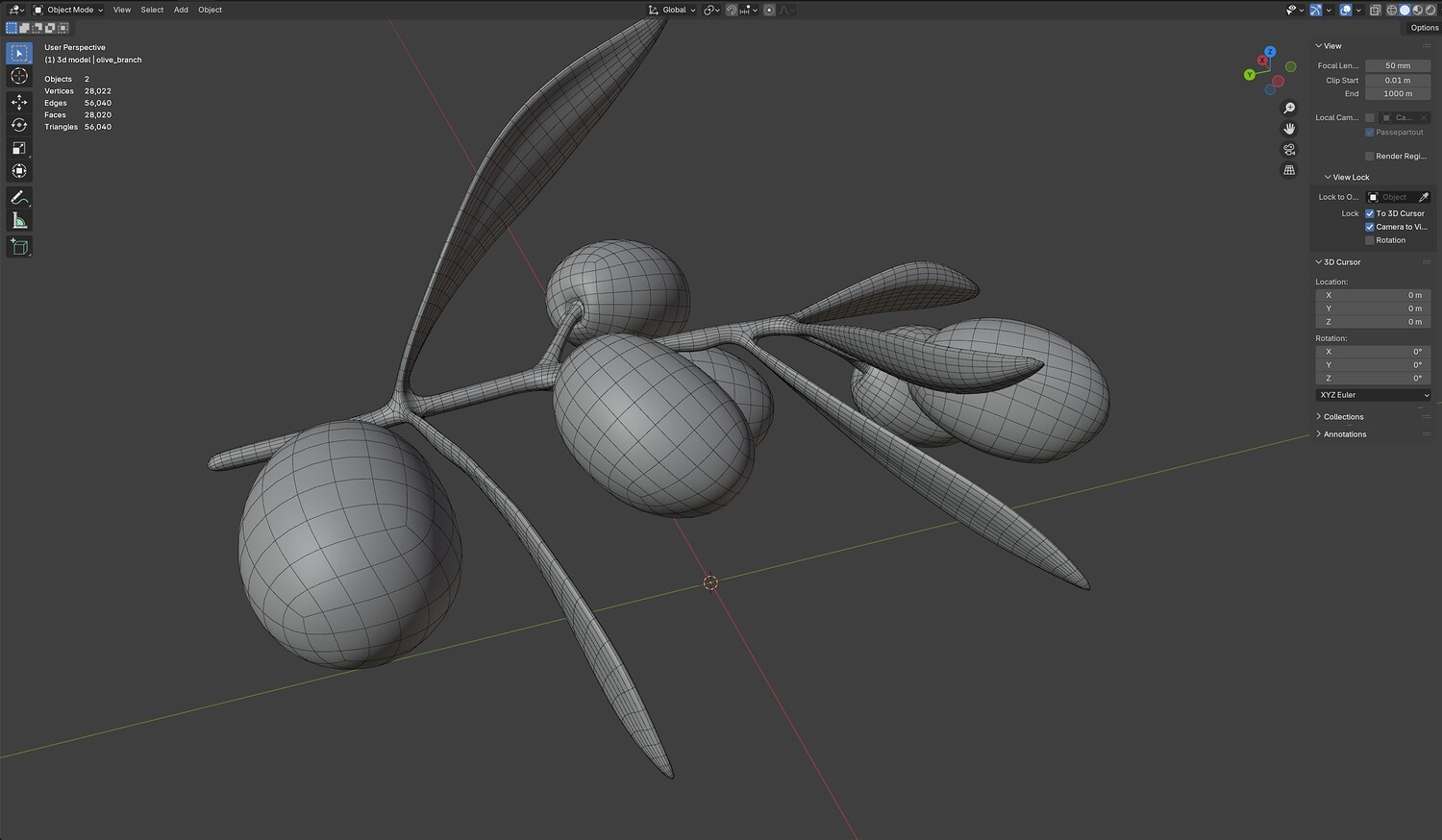1442x840 pixels.
Task: Switch to solid viewport shading
Action: tap(1405, 10)
